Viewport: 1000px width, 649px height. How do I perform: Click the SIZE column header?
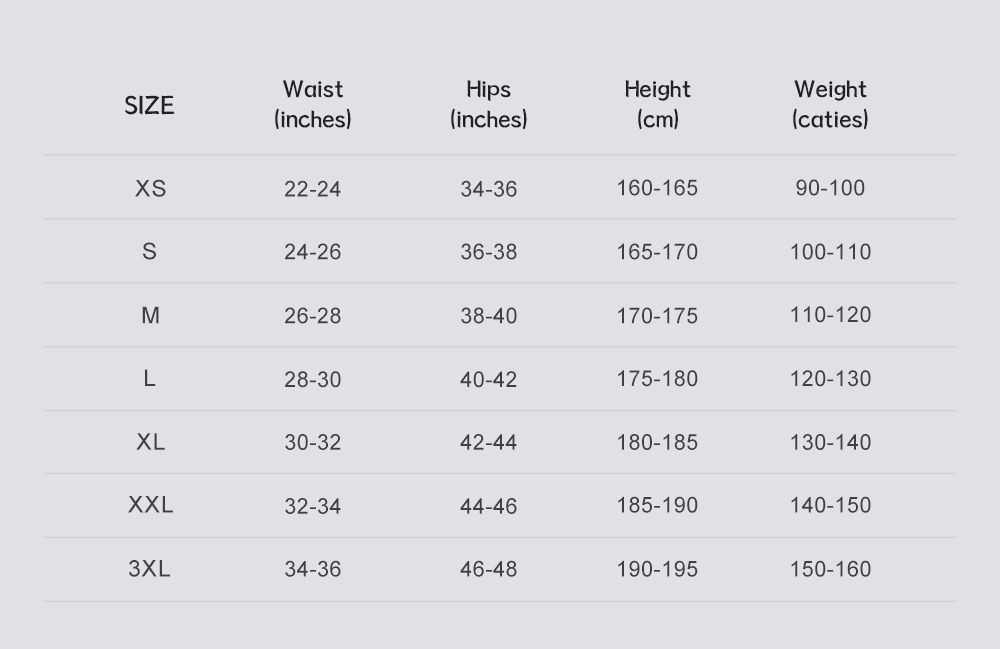[149, 105]
